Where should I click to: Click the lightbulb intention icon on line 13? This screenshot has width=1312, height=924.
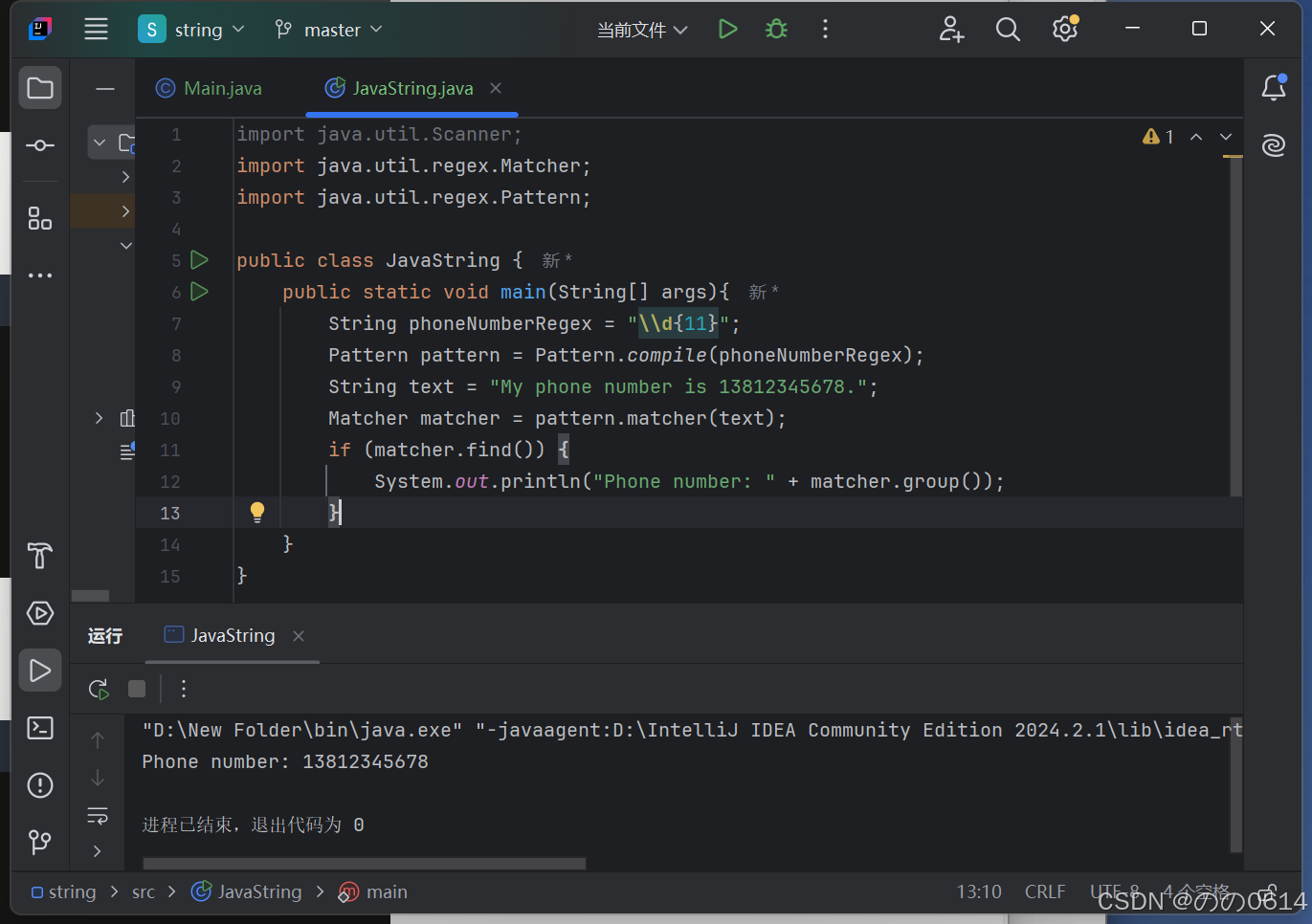tap(256, 512)
